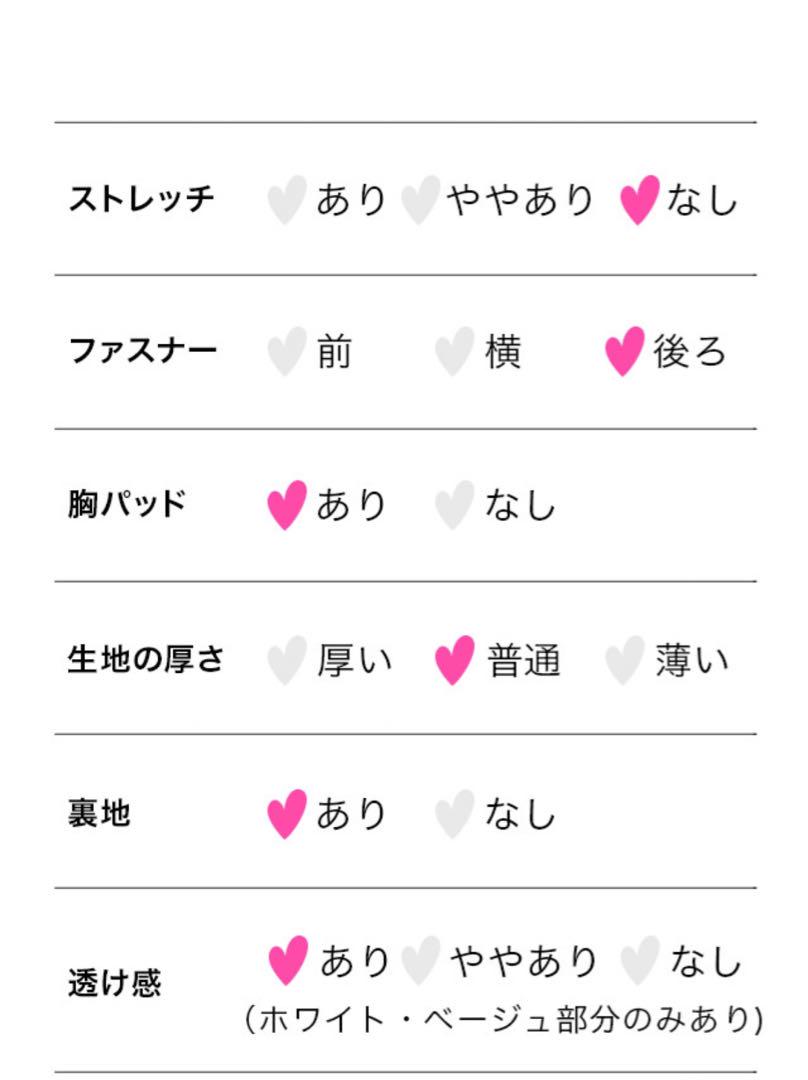Click the ストレッチ row label

[x=141, y=199]
